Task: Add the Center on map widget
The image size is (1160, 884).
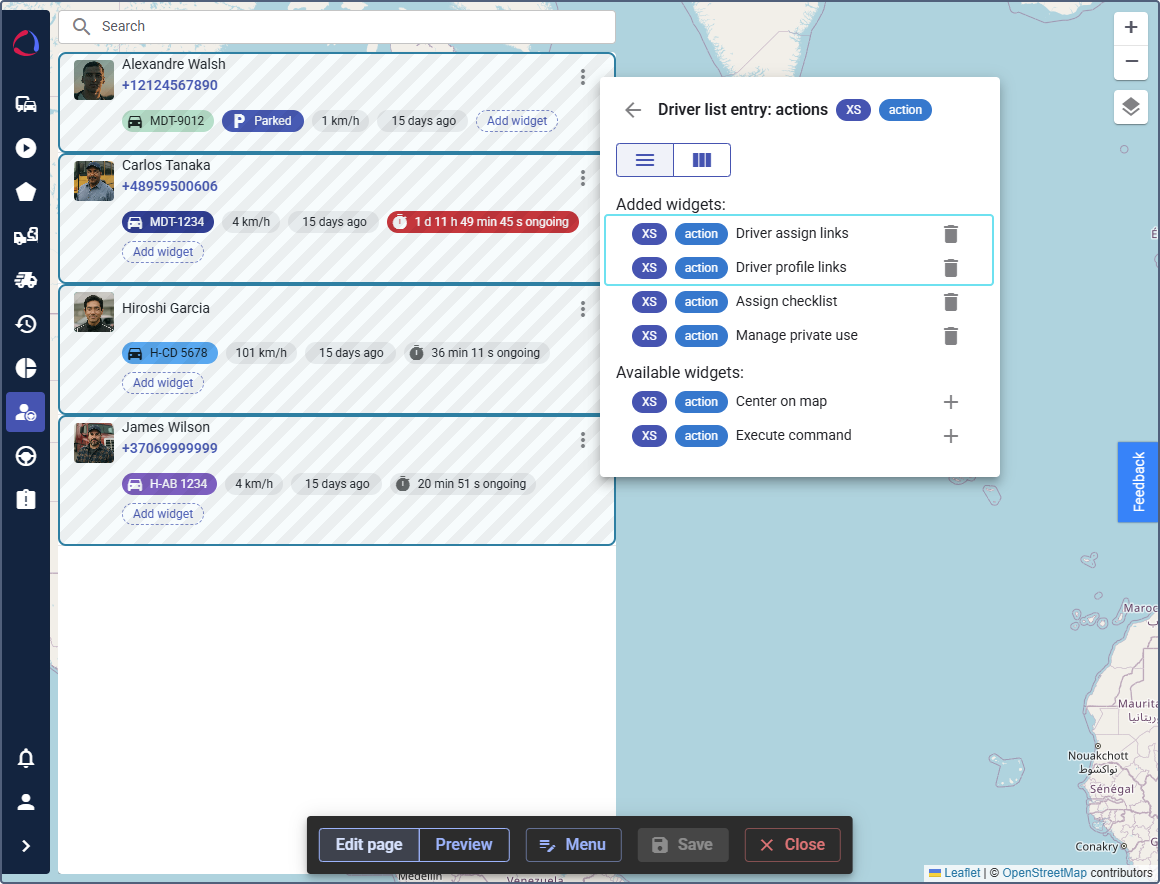Action: pyautogui.click(x=951, y=402)
